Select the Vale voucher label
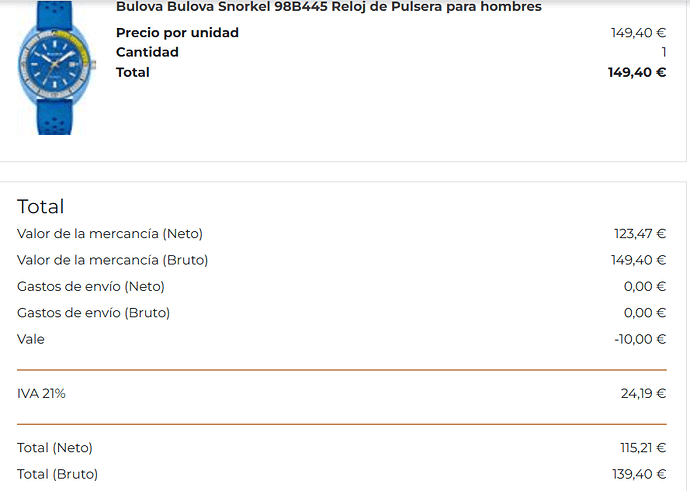The width and height of the screenshot is (690, 491). tap(31, 340)
